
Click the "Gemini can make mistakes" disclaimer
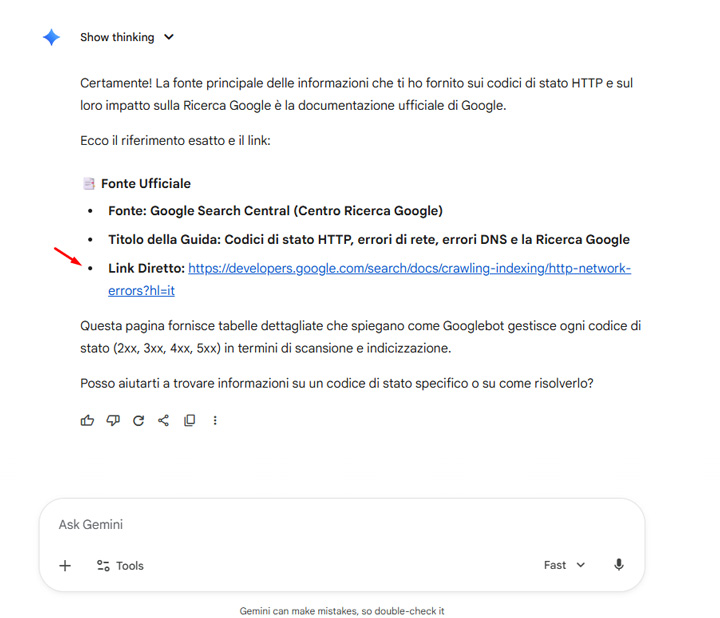pyautogui.click(x=341, y=610)
